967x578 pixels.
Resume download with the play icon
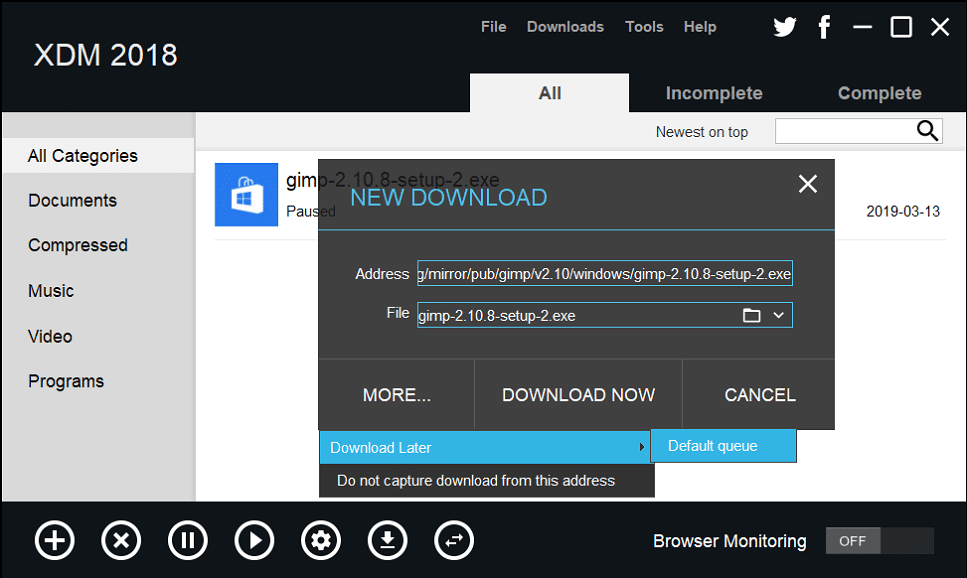click(x=254, y=540)
